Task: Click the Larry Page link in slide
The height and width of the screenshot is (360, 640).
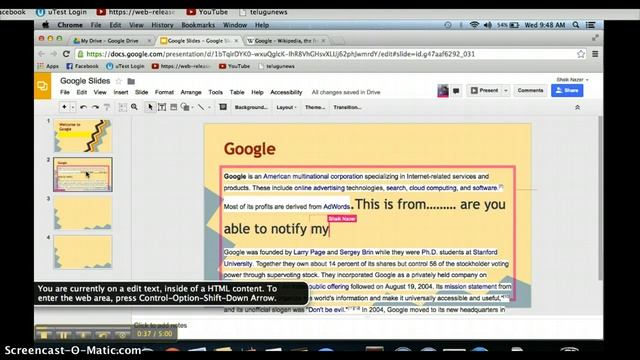Action: pyautogui.click(x=309, y=252)
